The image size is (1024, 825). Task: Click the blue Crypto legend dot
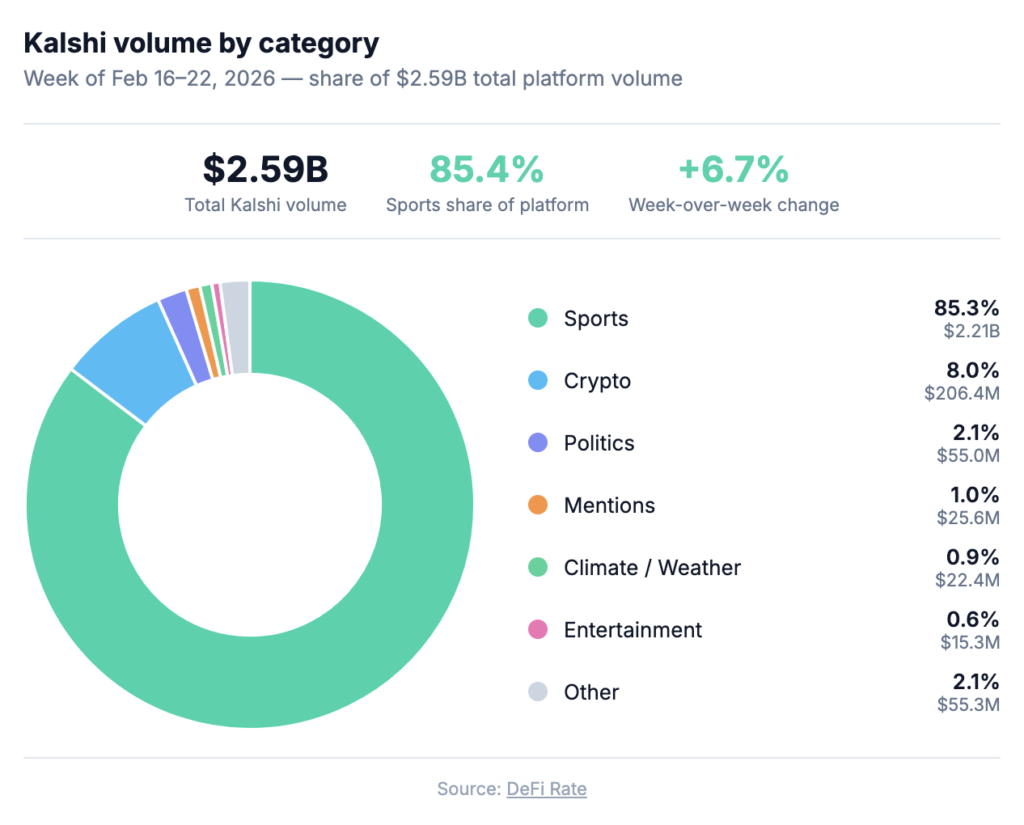[538, 381]
